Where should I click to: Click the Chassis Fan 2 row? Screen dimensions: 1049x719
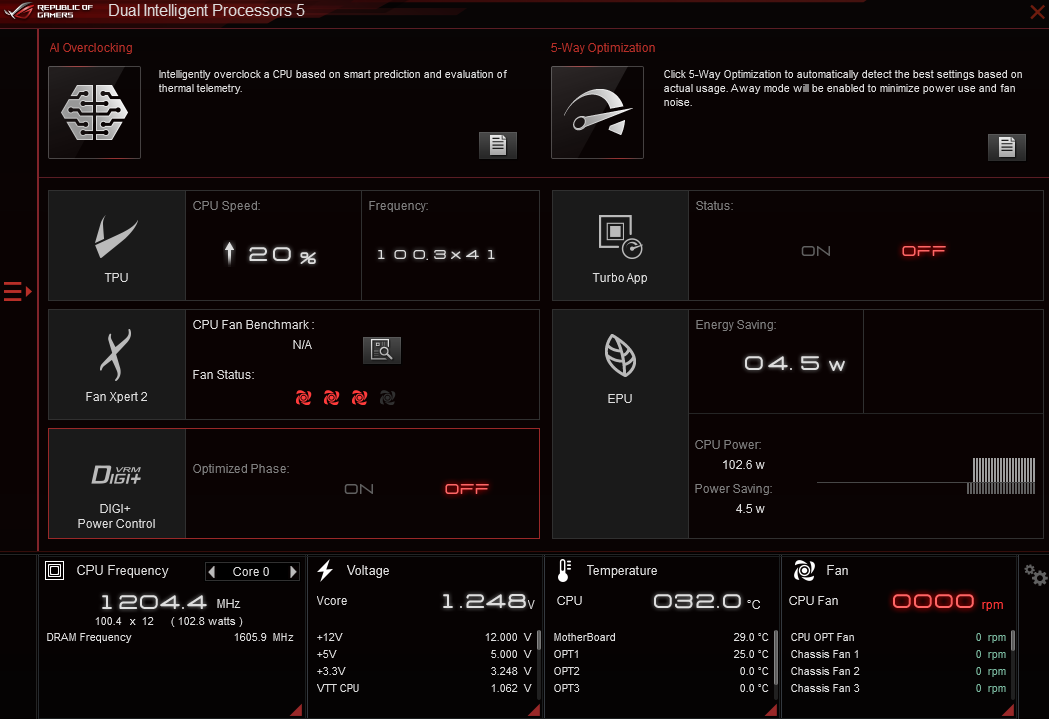pyautogui.click(x=898, y=671)
